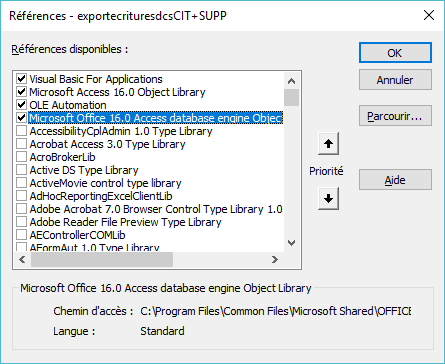Open Parcourir to browse for references
This screenshot has height=364, width=445.
[395, 116]
